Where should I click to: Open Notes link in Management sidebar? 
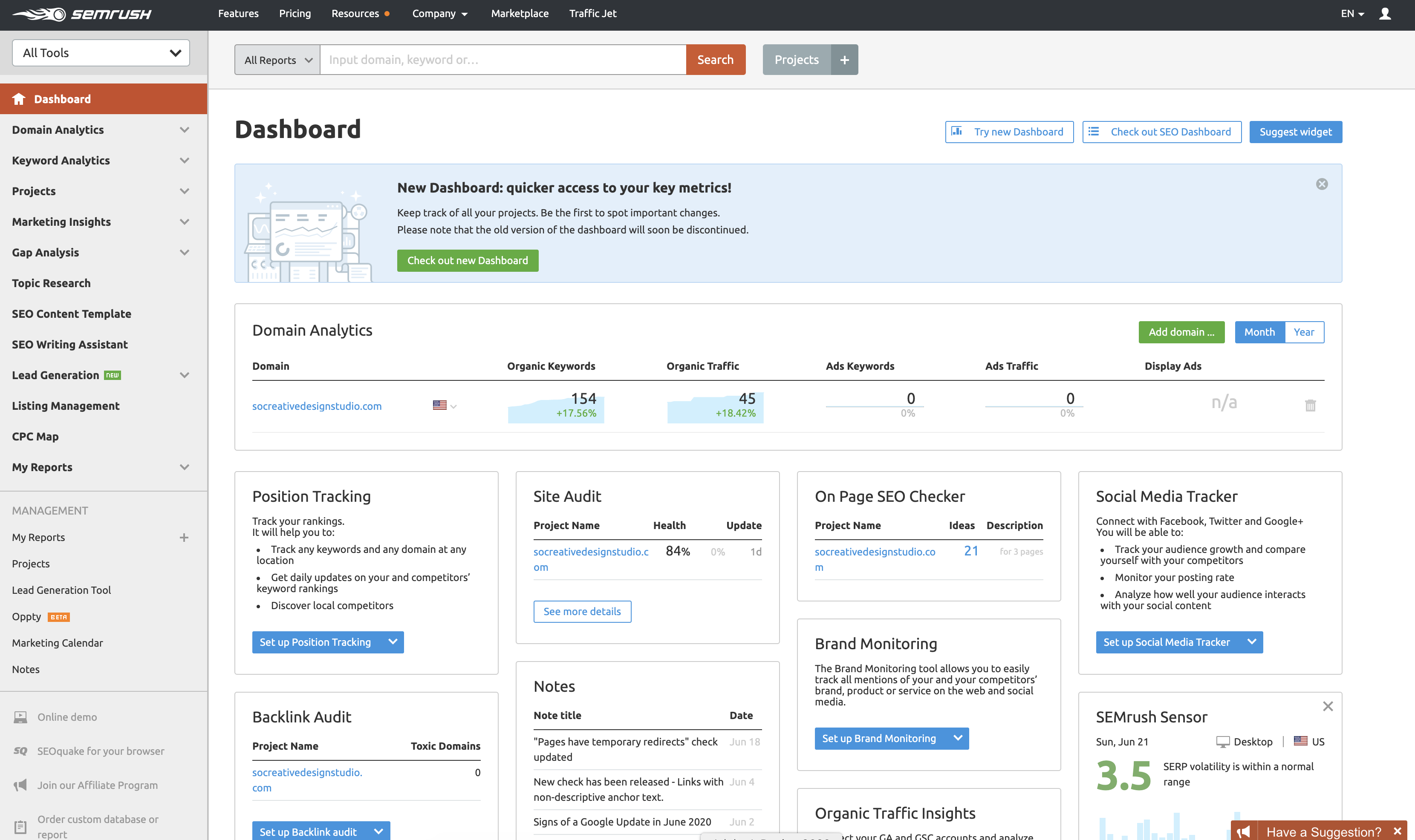26,669
